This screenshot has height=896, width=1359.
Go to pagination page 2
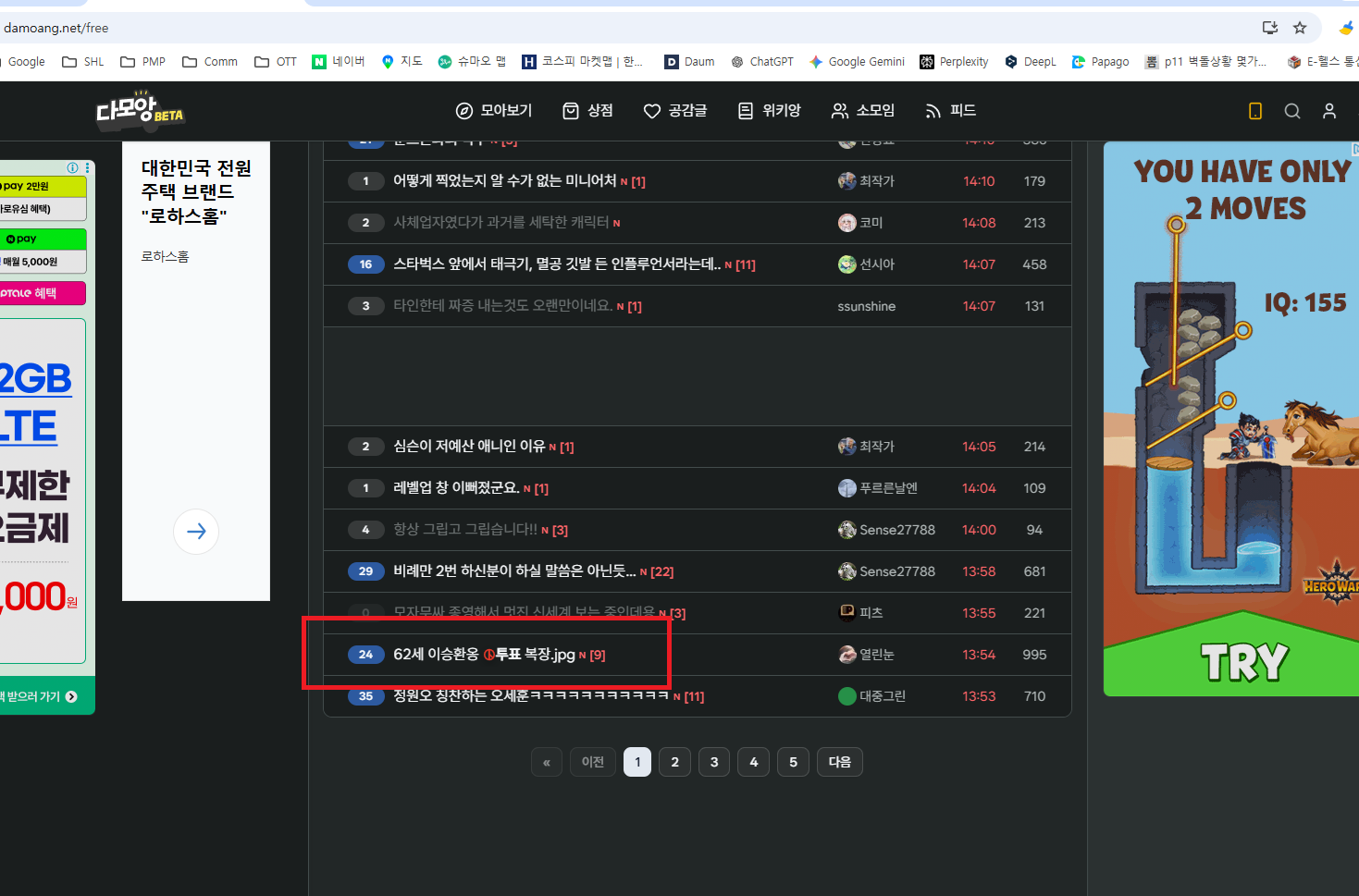675,762
